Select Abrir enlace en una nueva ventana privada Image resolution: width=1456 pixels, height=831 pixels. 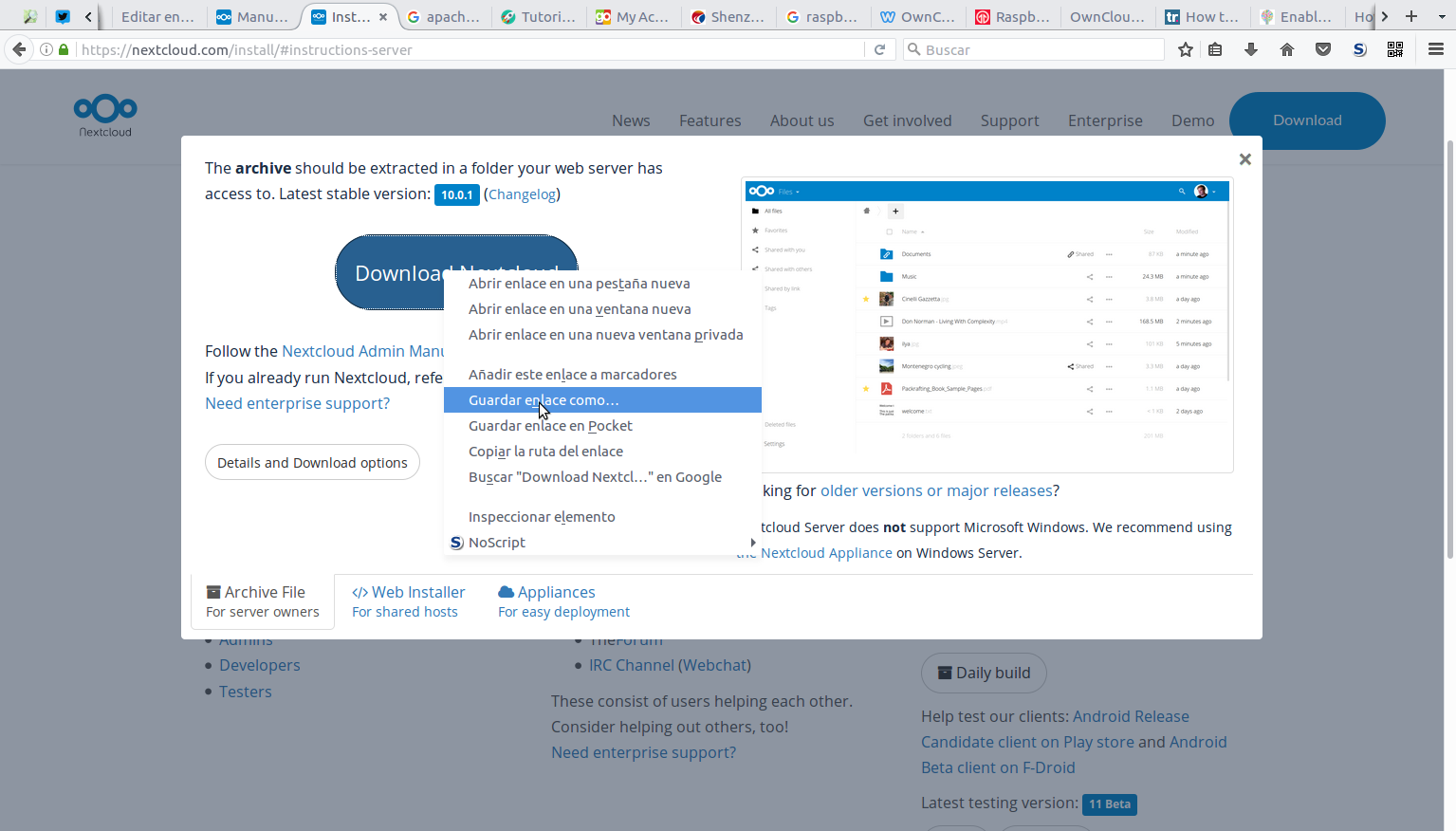[x=602, y=335]
